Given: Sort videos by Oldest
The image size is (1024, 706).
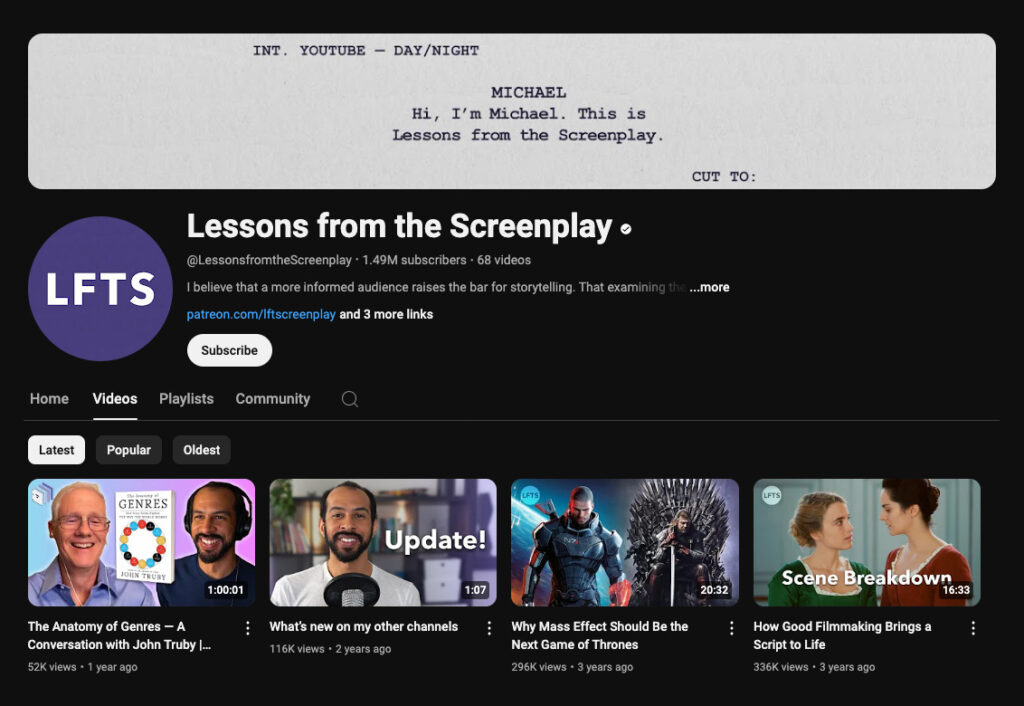Looking at the screenshot, I should click(x=201, y=450).
